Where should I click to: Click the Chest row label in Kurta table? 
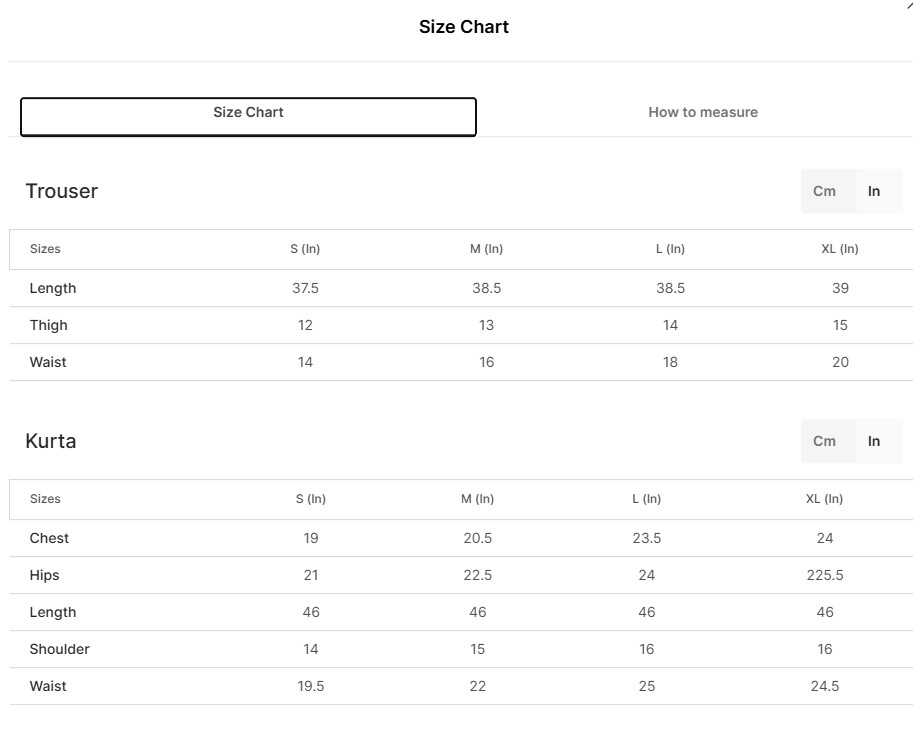click(49, 538)
